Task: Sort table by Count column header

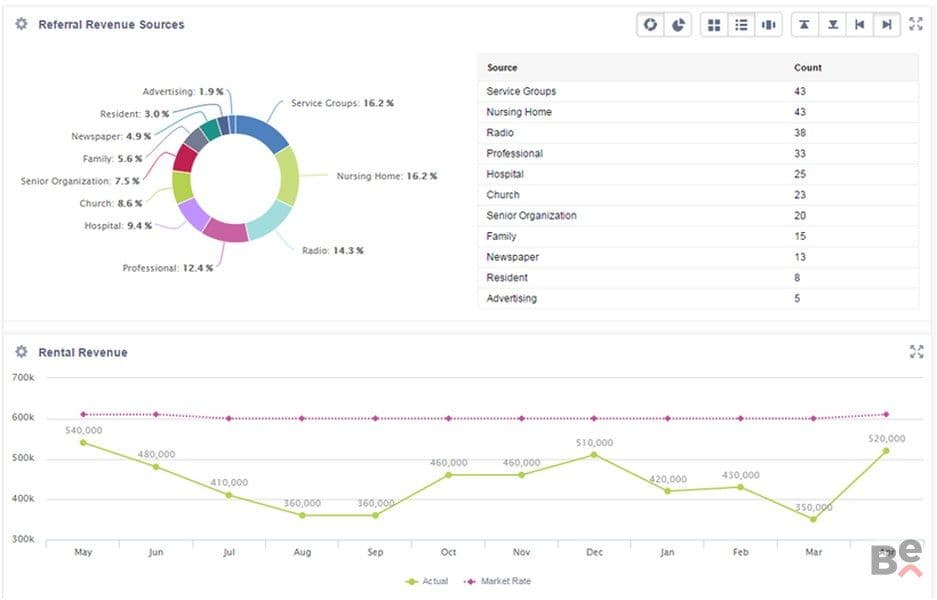Action: (807, 68)
